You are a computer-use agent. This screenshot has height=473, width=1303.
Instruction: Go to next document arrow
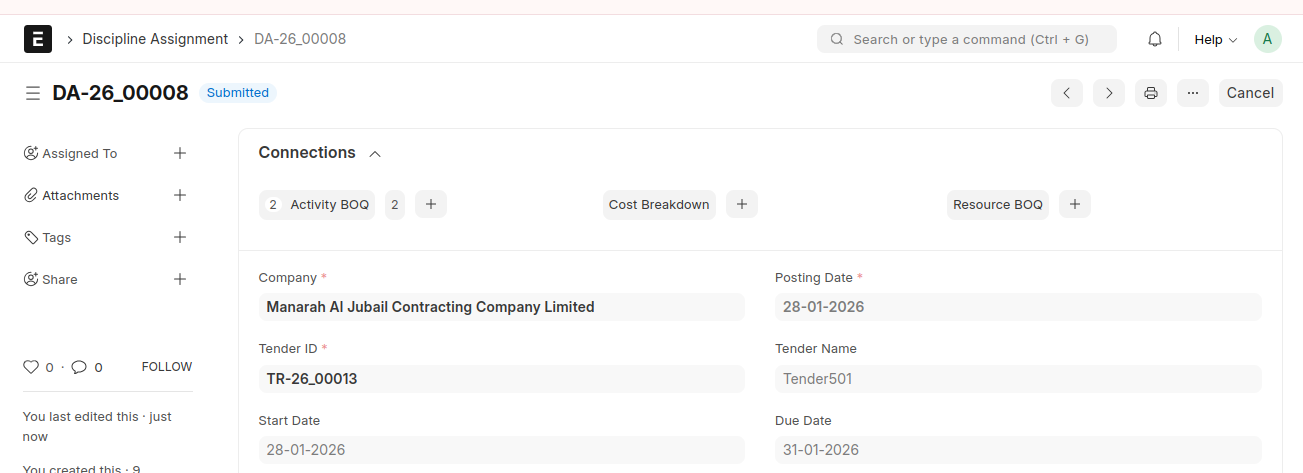[x=1109, y=93]
